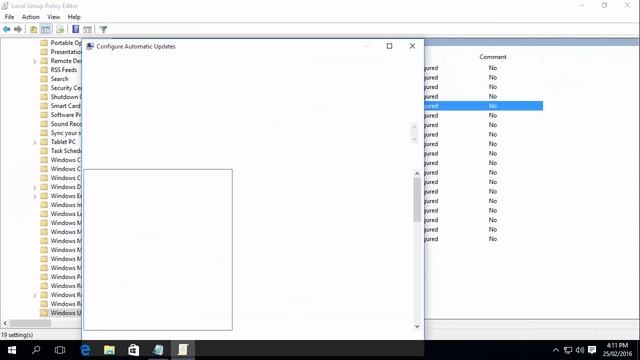Select the Security Ce... folder

click(x=61, y=88)
